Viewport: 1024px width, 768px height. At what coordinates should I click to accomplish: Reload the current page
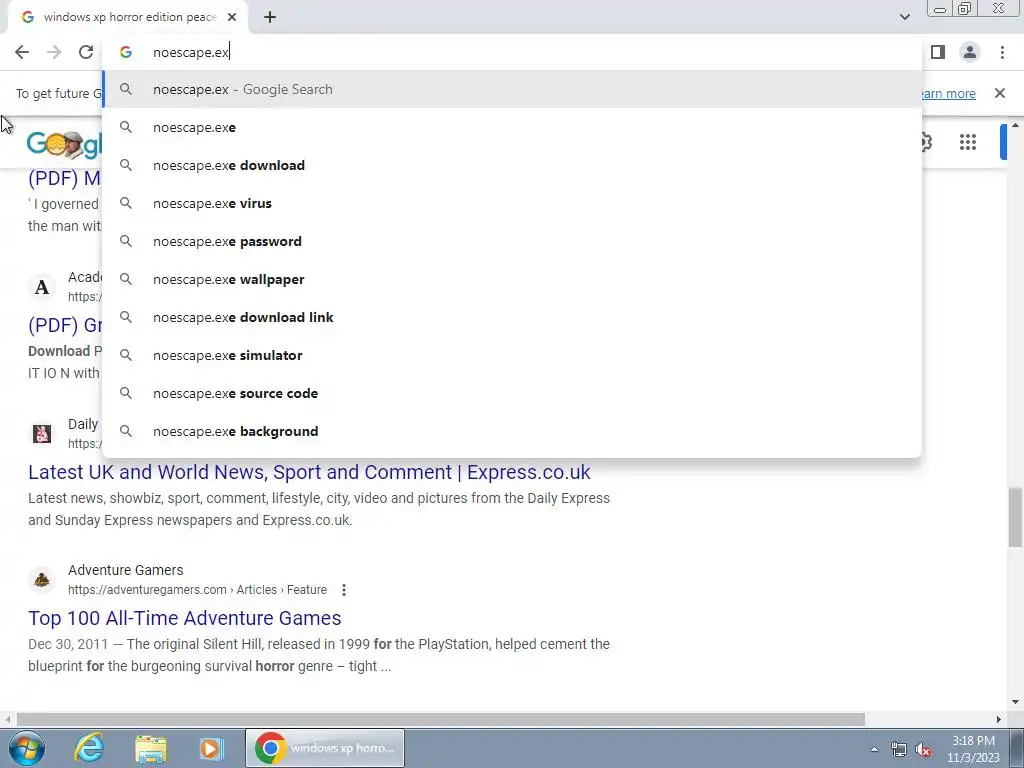coord(86,52)
